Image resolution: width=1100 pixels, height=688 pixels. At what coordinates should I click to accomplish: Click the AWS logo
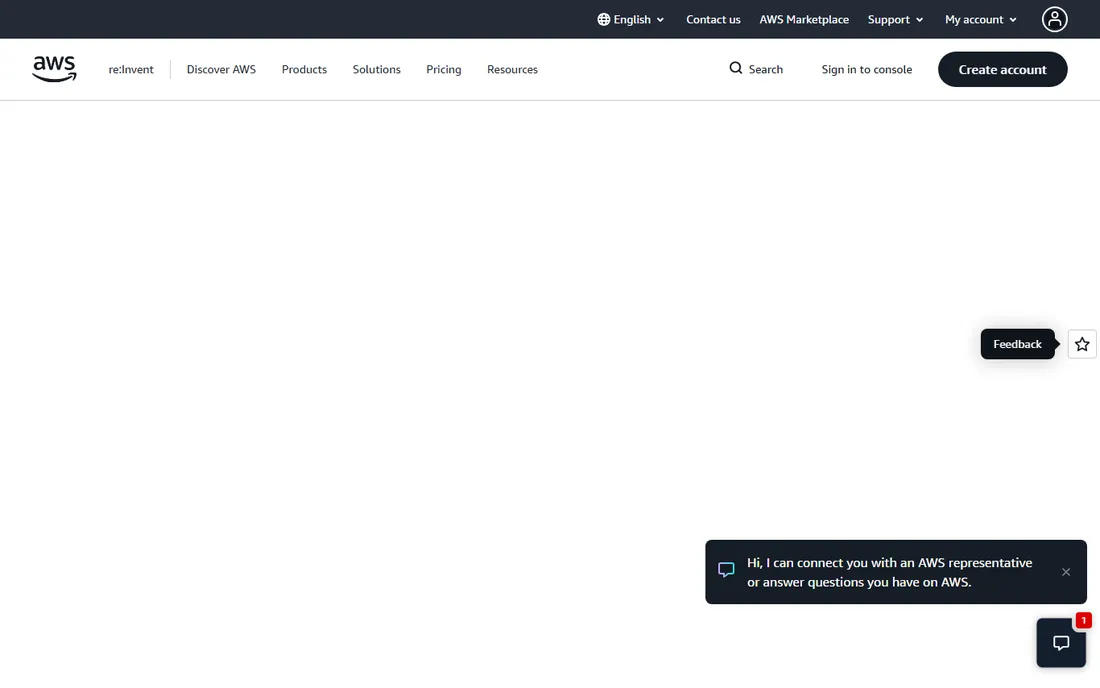click(54, 69)
